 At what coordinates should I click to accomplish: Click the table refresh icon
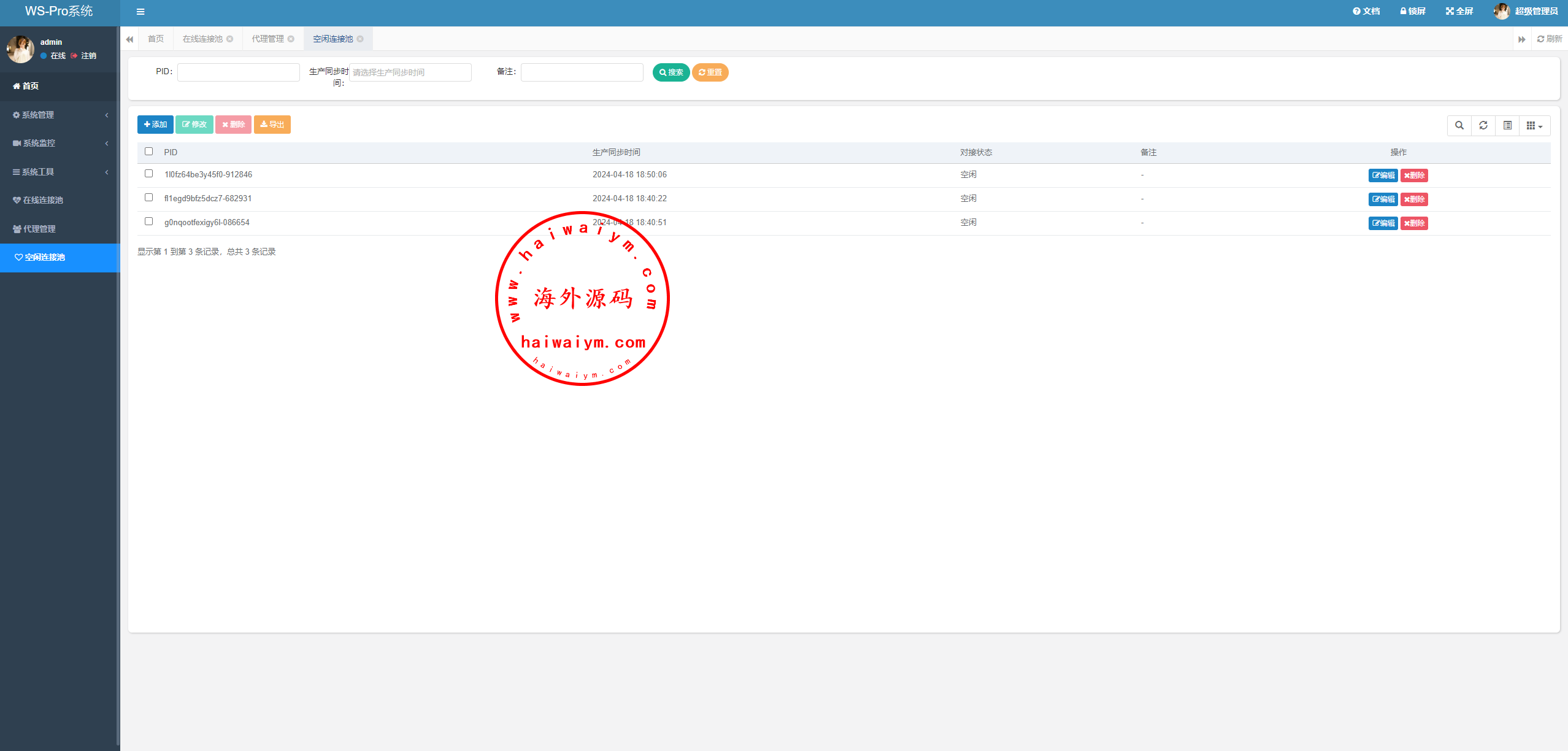coord(1483,126)
